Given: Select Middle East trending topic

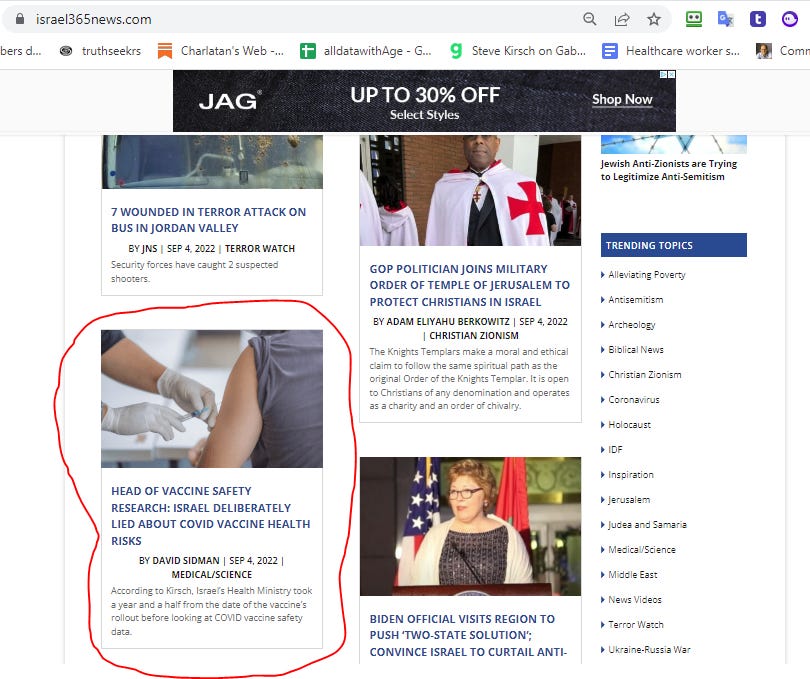Looking at the screenshot, I should point(632,575).
